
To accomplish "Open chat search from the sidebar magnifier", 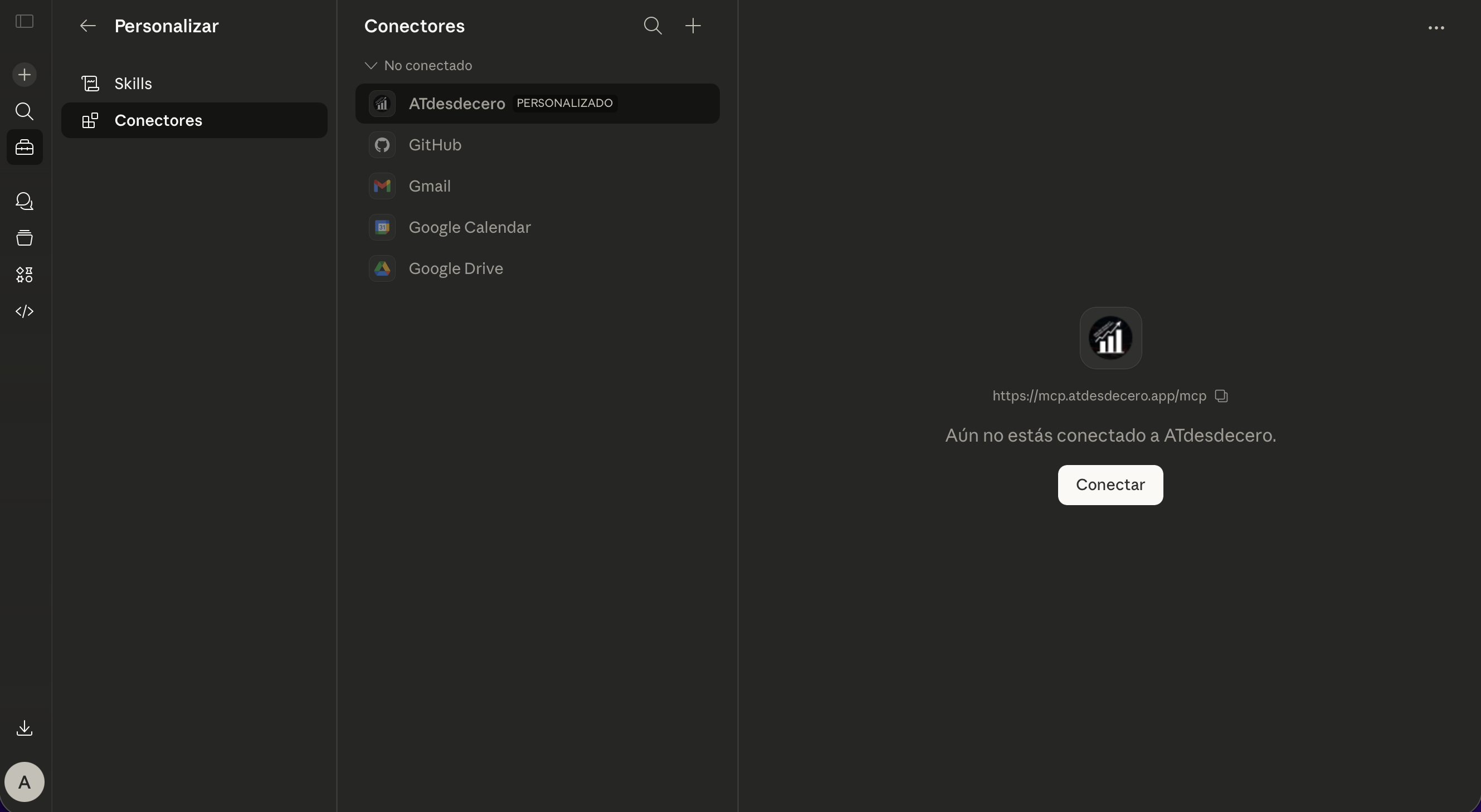I will (x=24, y=111).
